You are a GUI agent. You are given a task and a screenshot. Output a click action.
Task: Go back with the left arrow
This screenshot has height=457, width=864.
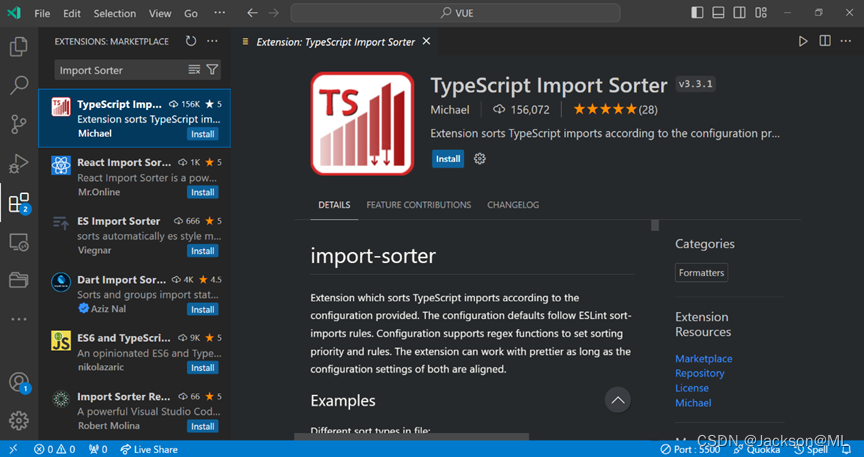click(252, 13)
